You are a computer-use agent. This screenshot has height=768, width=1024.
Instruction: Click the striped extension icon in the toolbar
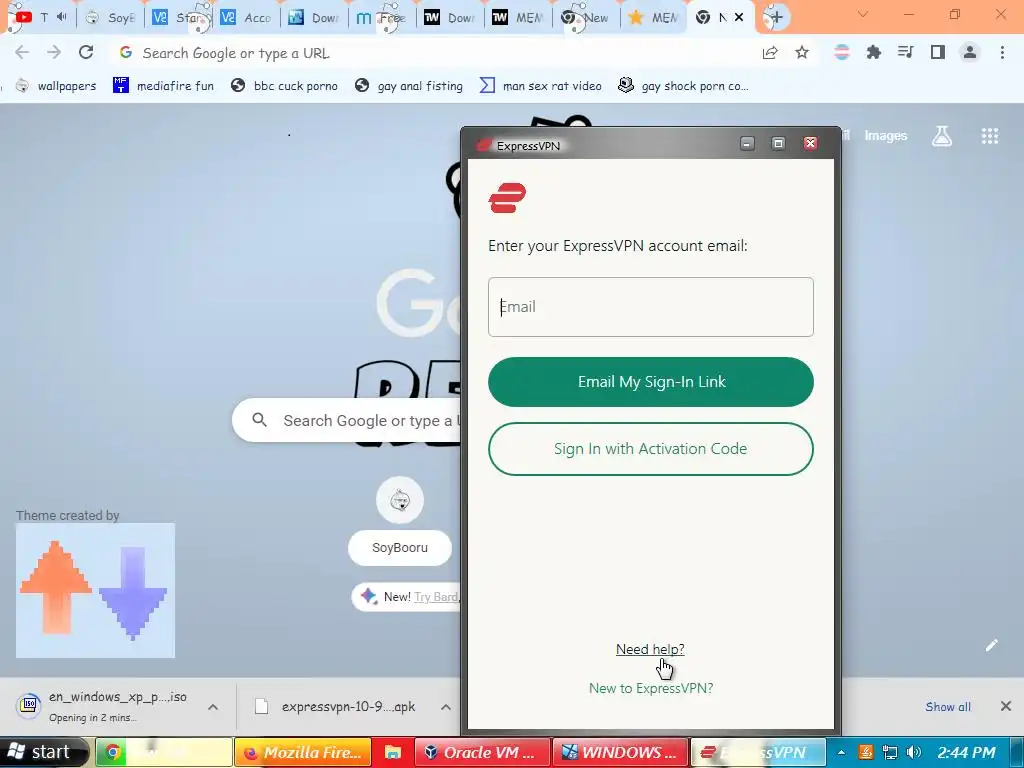pyautogui.click(x=842, y=52)
